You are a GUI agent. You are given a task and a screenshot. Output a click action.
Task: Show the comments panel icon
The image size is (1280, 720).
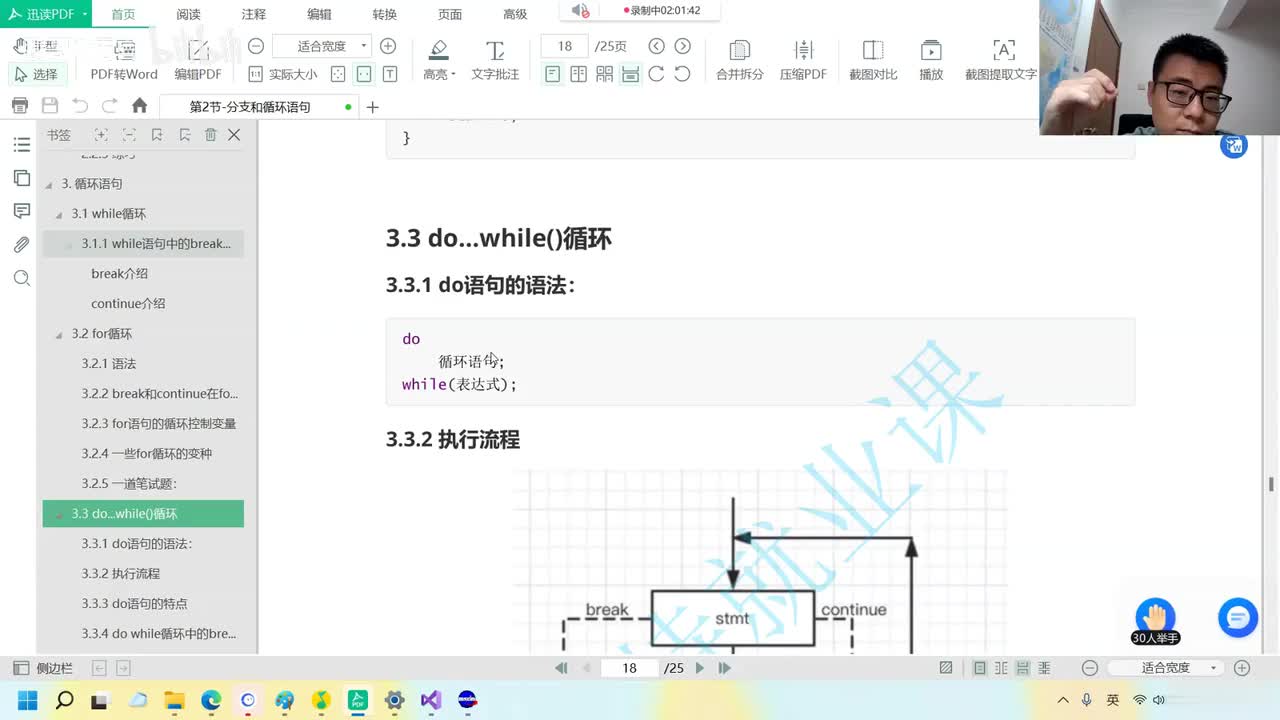[x=21, y=211]
